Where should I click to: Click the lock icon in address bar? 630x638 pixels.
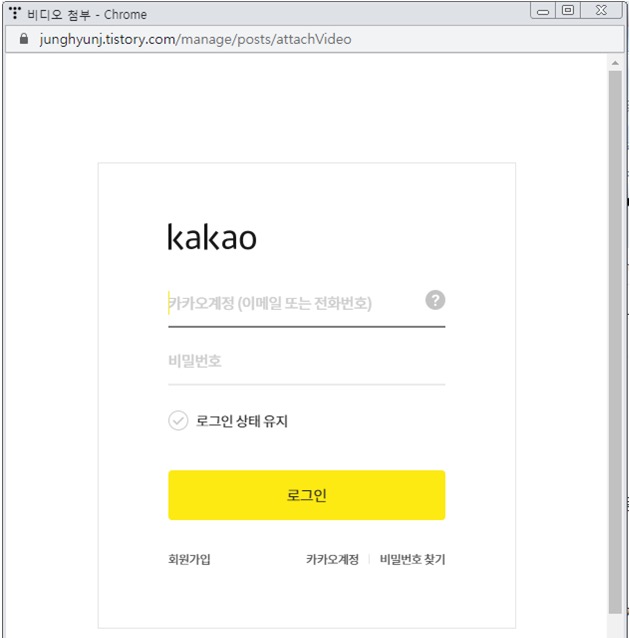pos(24,39)
